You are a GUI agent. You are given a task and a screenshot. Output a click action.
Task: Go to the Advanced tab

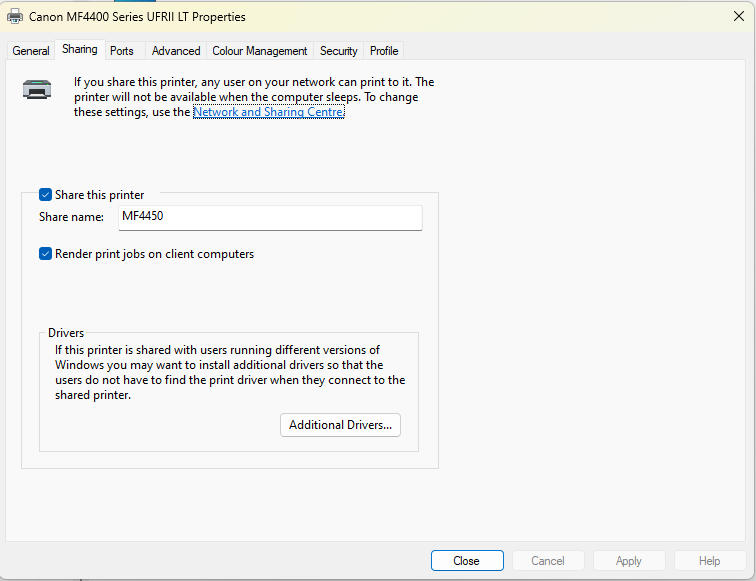tap(176, 51)
